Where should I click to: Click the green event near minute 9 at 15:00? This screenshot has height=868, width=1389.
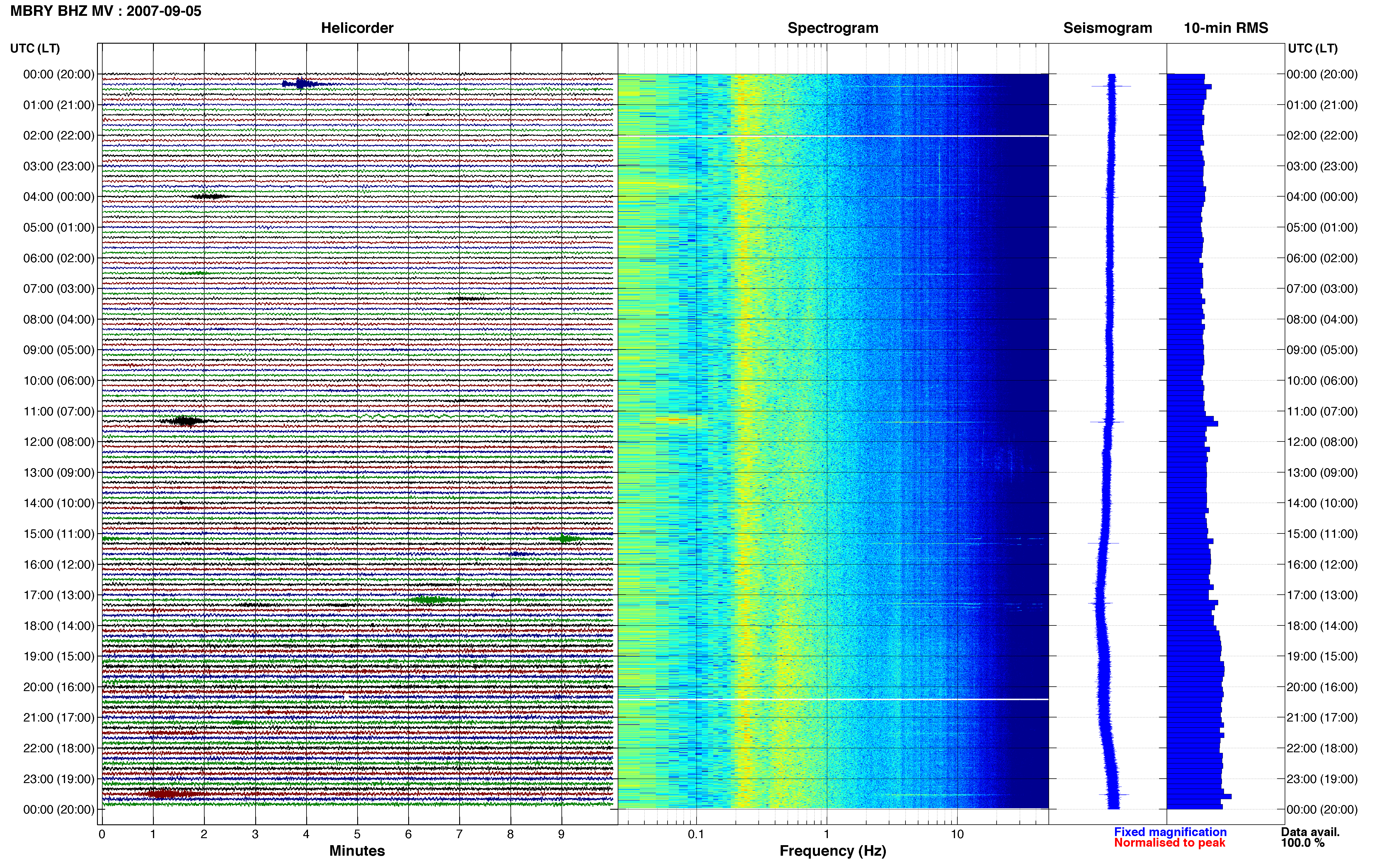[x=566, y=538]
